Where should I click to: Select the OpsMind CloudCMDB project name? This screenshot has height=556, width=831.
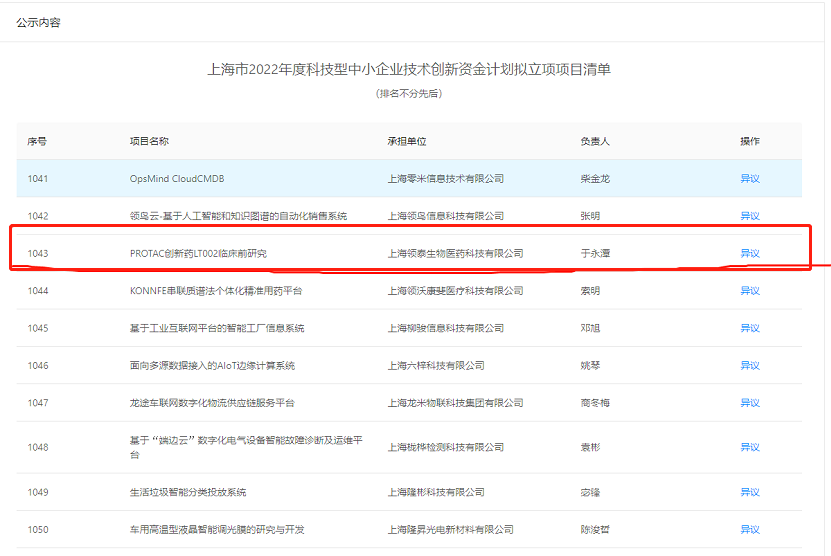pyautogui.click(x=177, y=179)
